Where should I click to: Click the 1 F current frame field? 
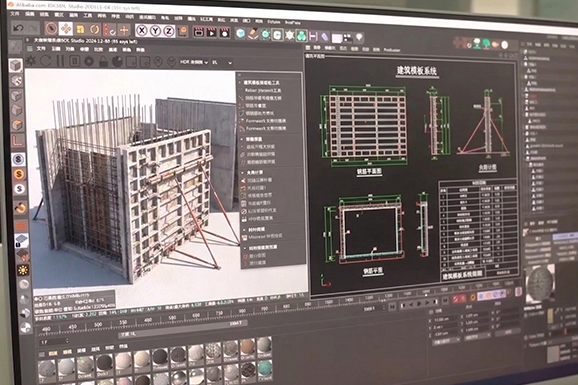click(54, 341)
